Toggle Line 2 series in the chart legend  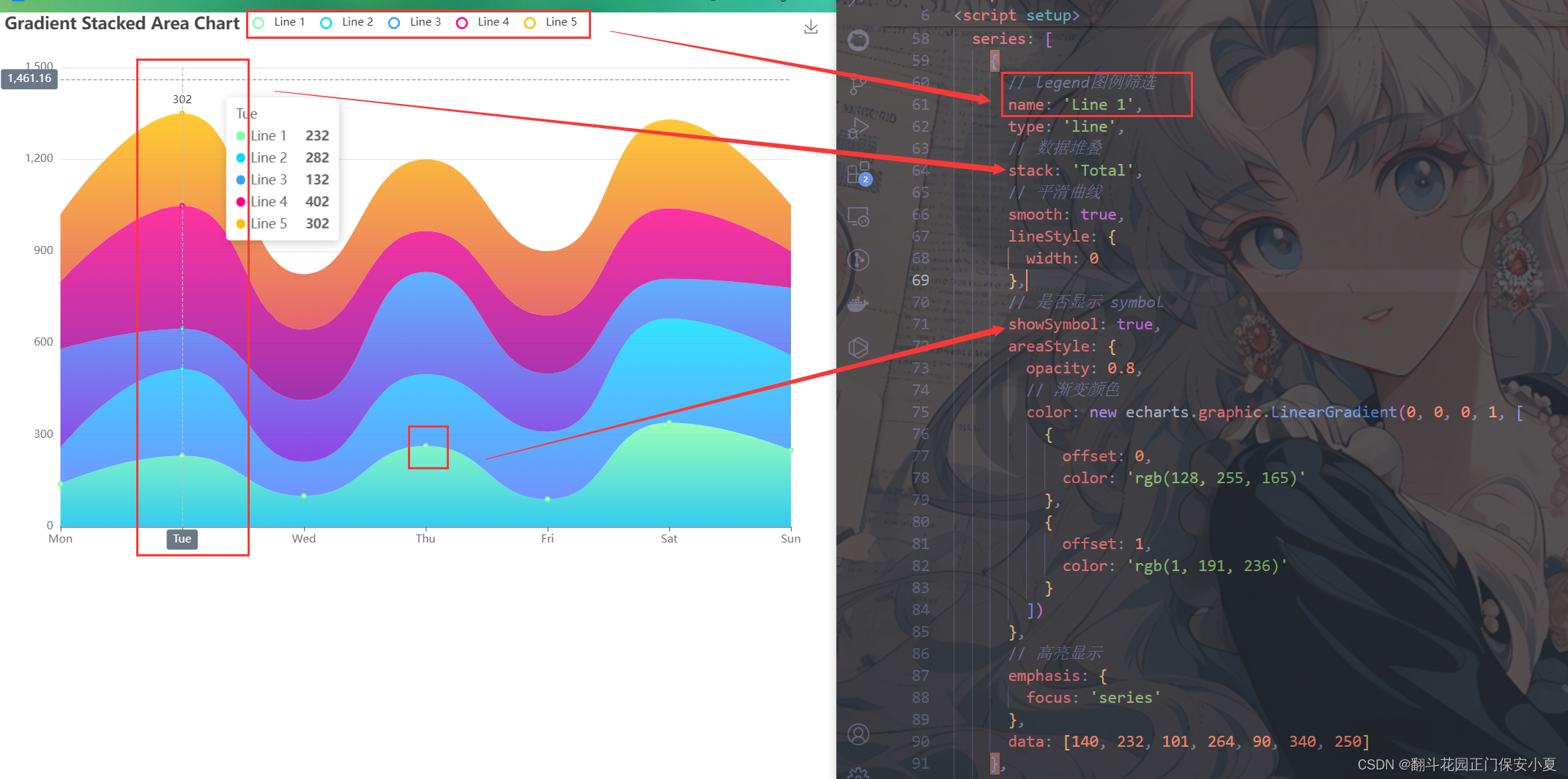tap(347, 22)
